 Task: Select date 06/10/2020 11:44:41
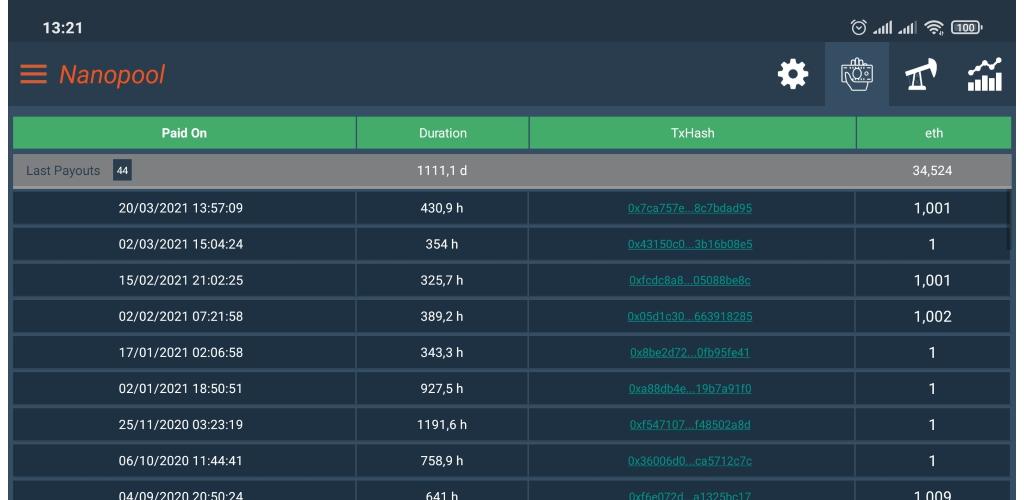181,461
